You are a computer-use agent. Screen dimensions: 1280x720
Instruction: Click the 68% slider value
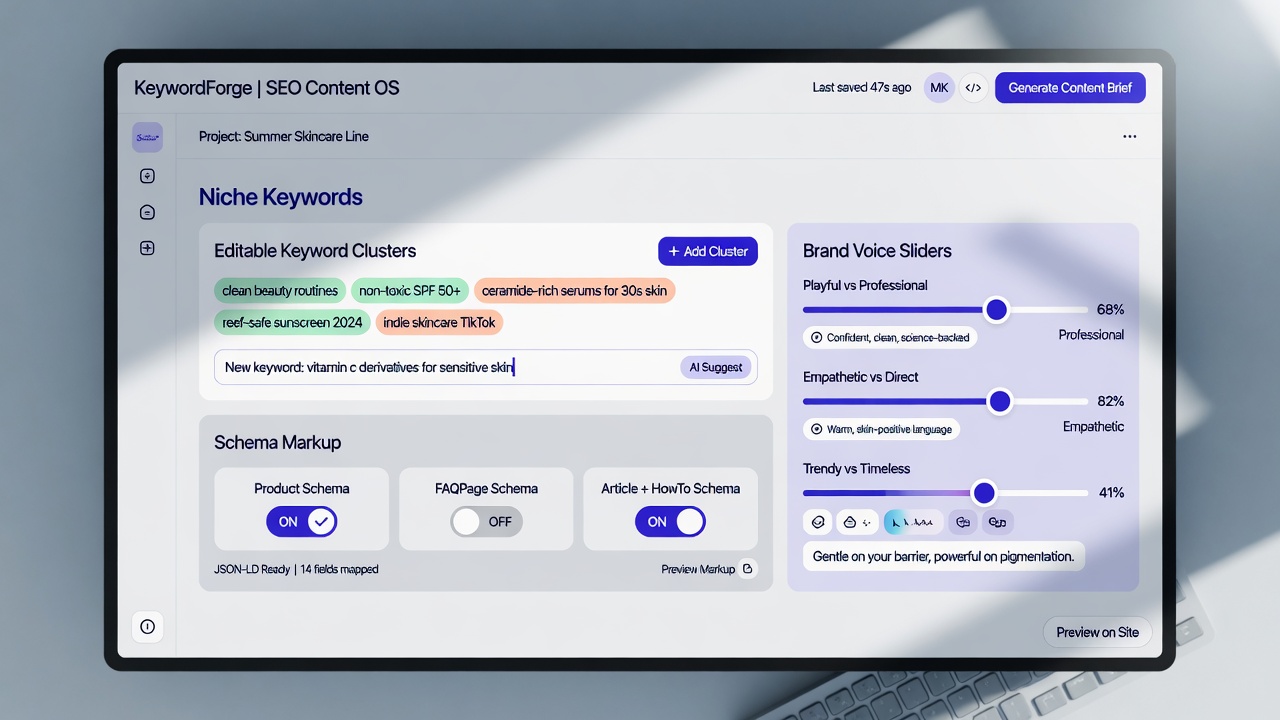[1110, 310]
